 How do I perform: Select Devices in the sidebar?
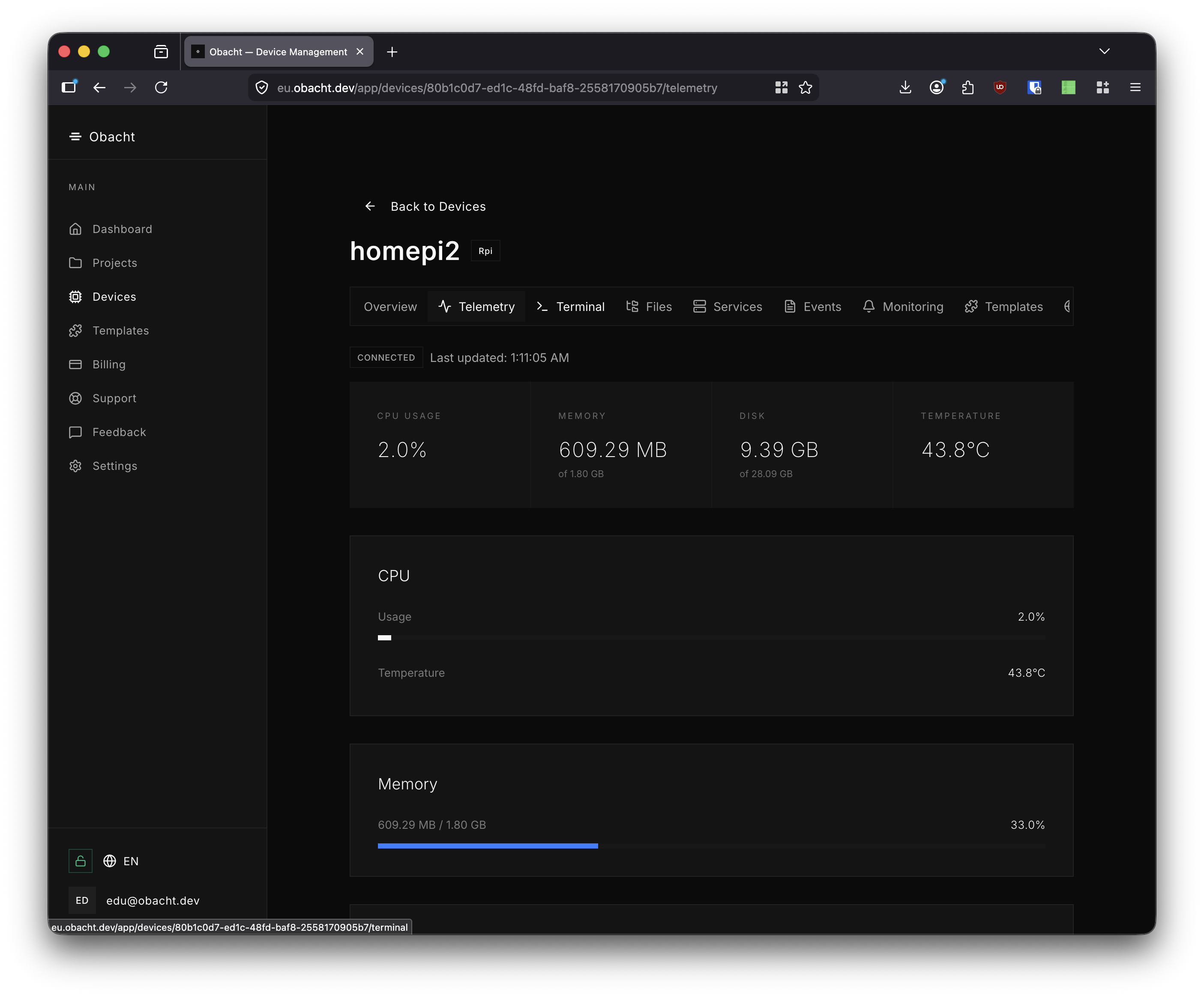pyautogui.click(x=102, y=296)
